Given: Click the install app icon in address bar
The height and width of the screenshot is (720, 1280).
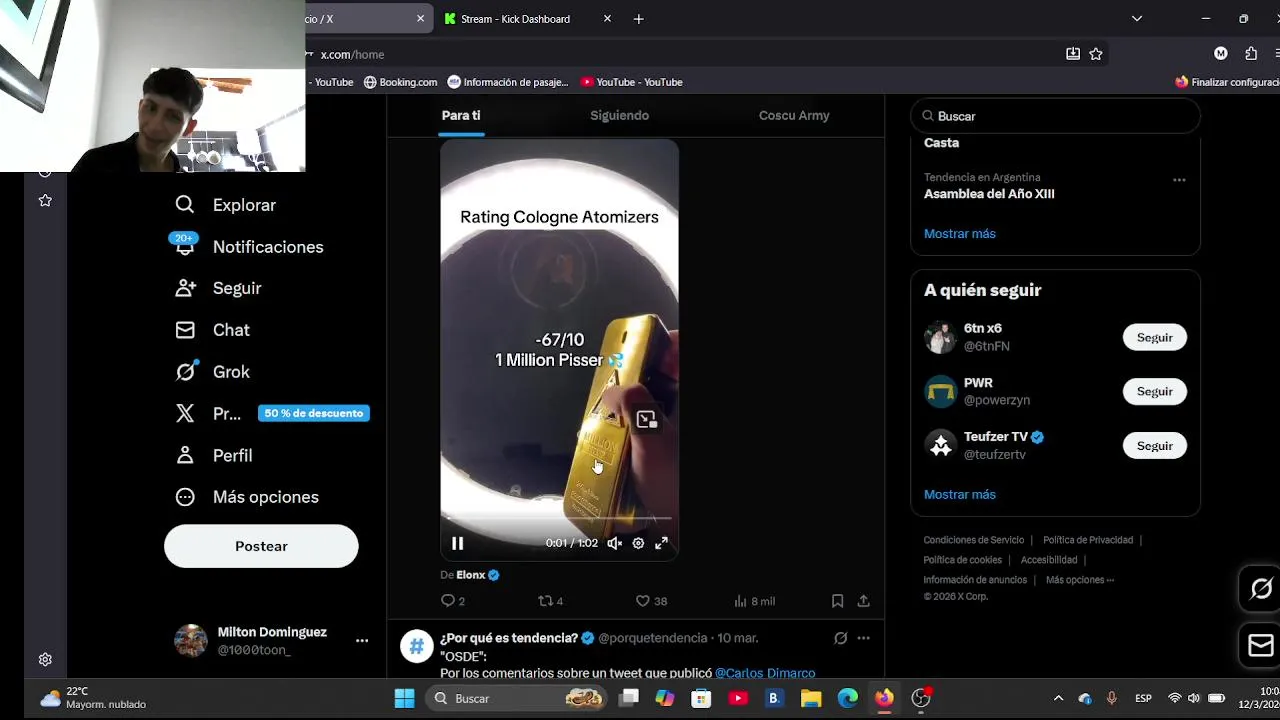Looking at the screenshot, I should click(x=1073, y=54).
